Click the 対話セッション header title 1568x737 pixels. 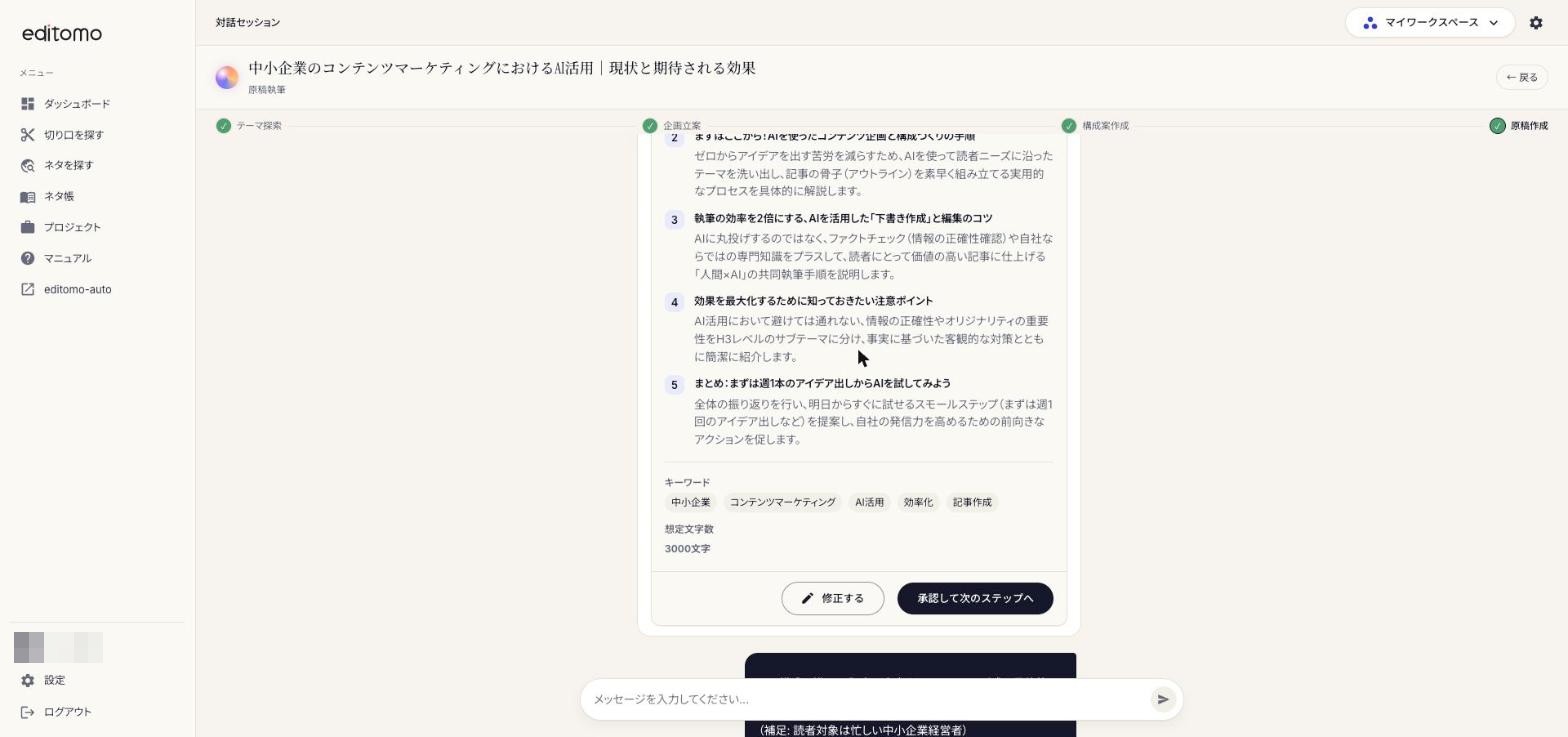(x=248, y=22)
